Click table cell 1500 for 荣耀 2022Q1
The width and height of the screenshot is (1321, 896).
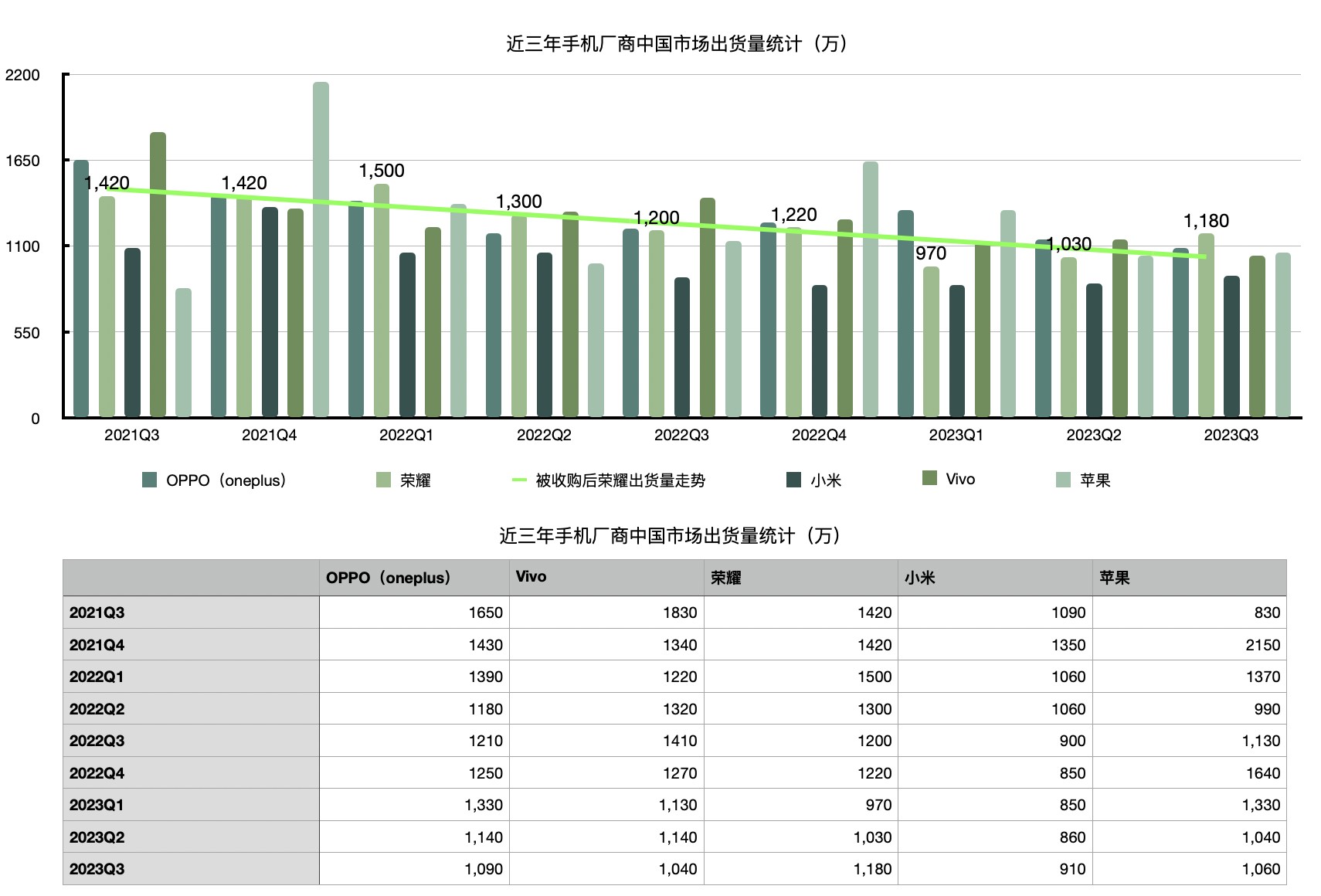801,677
